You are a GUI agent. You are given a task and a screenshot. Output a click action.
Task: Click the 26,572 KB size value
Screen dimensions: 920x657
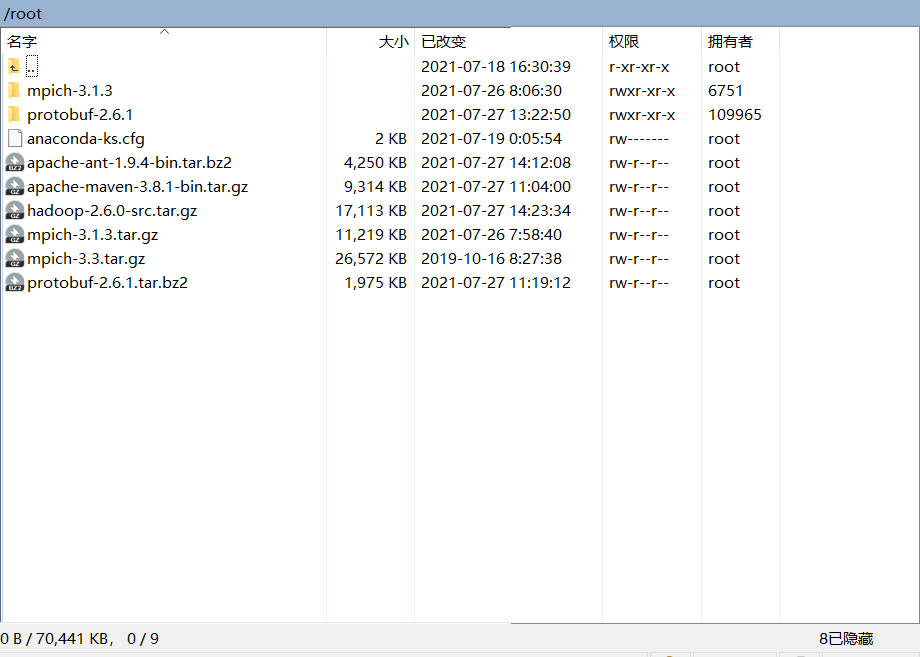pos(371,259)
